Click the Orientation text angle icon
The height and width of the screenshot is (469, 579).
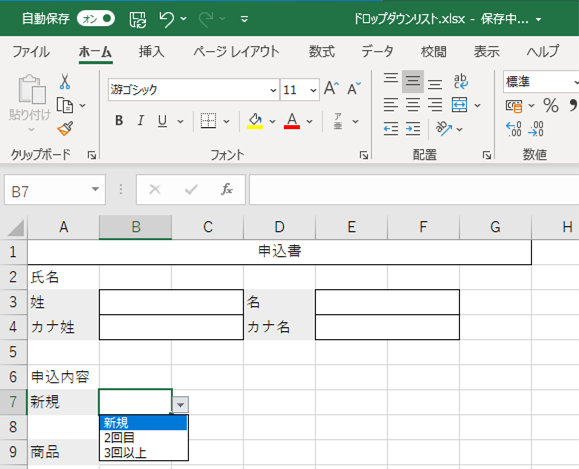pyautogui.click(x=444, y=129)
